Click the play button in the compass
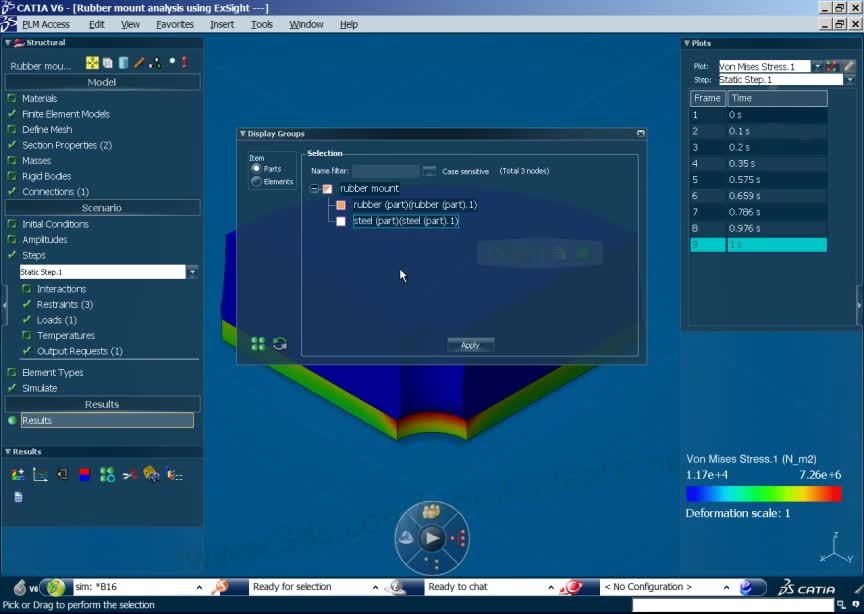 432,538
